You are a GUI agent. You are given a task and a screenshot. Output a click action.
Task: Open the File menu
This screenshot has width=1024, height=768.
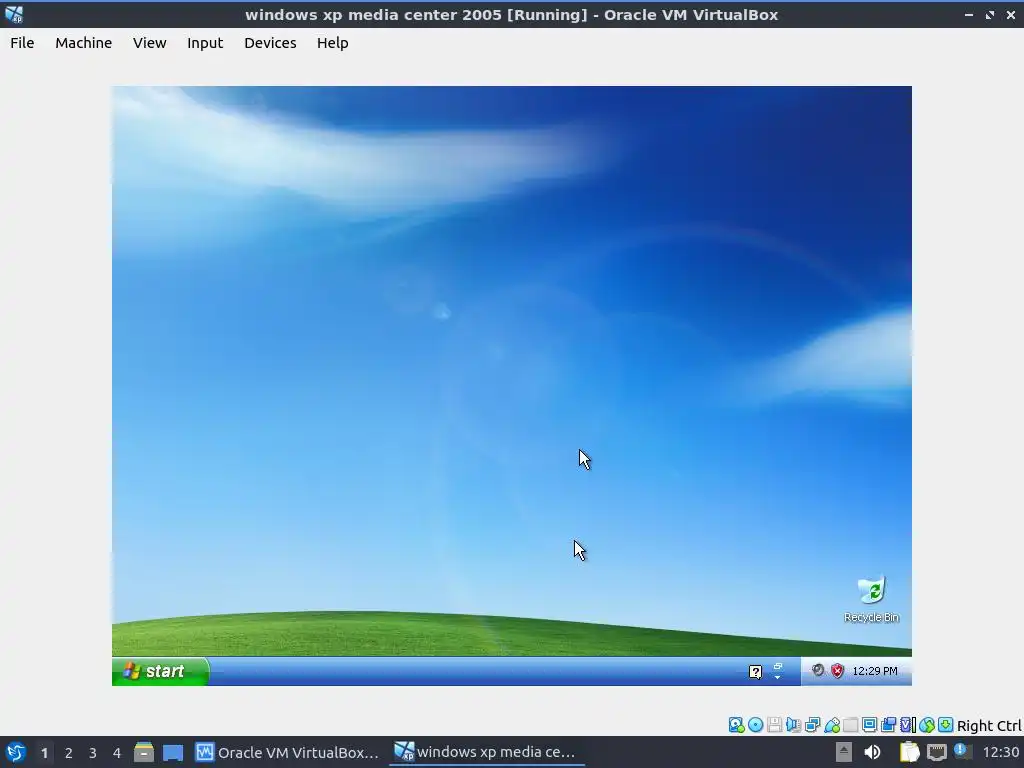22,43
